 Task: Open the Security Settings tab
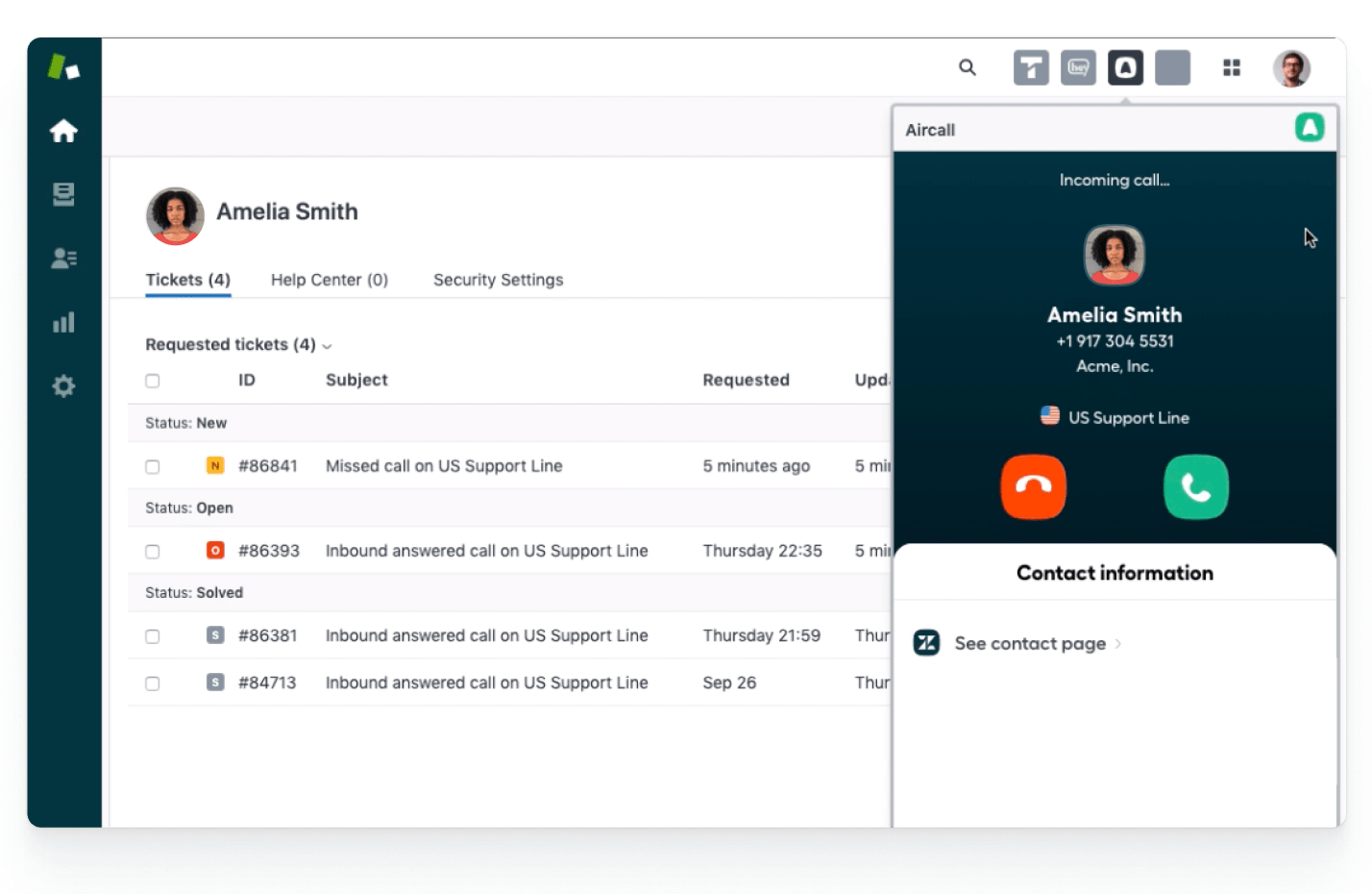(x=498, y=280)
